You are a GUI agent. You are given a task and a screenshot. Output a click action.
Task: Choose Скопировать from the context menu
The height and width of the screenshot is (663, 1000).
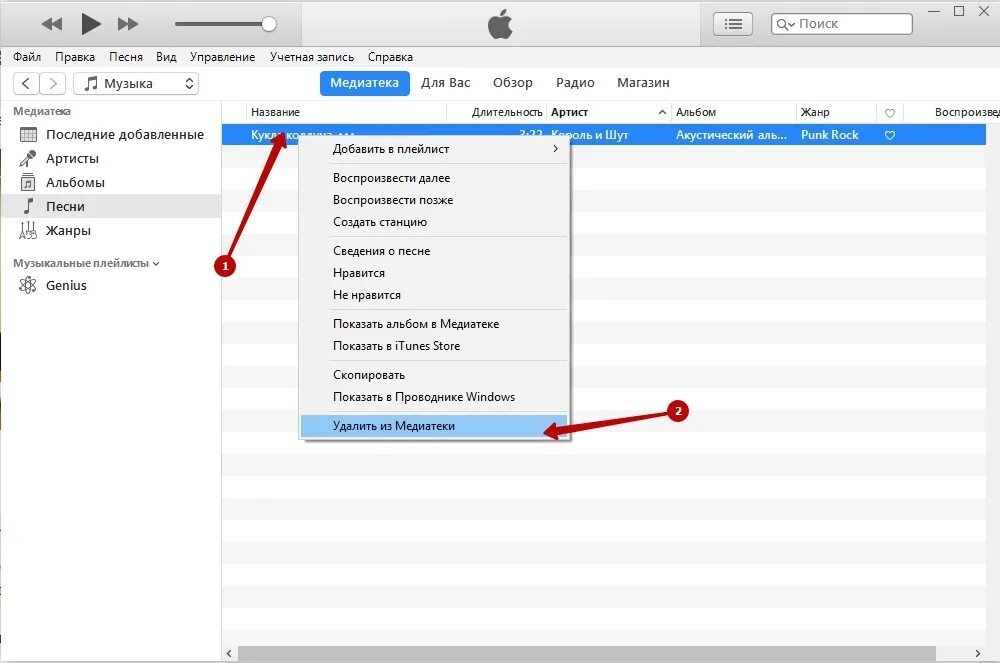[434, 375]
